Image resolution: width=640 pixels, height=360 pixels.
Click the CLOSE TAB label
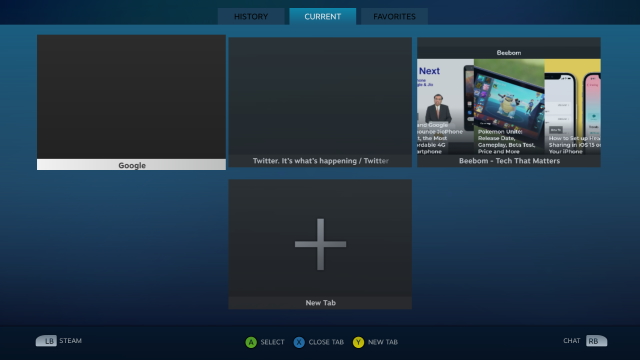326,342
